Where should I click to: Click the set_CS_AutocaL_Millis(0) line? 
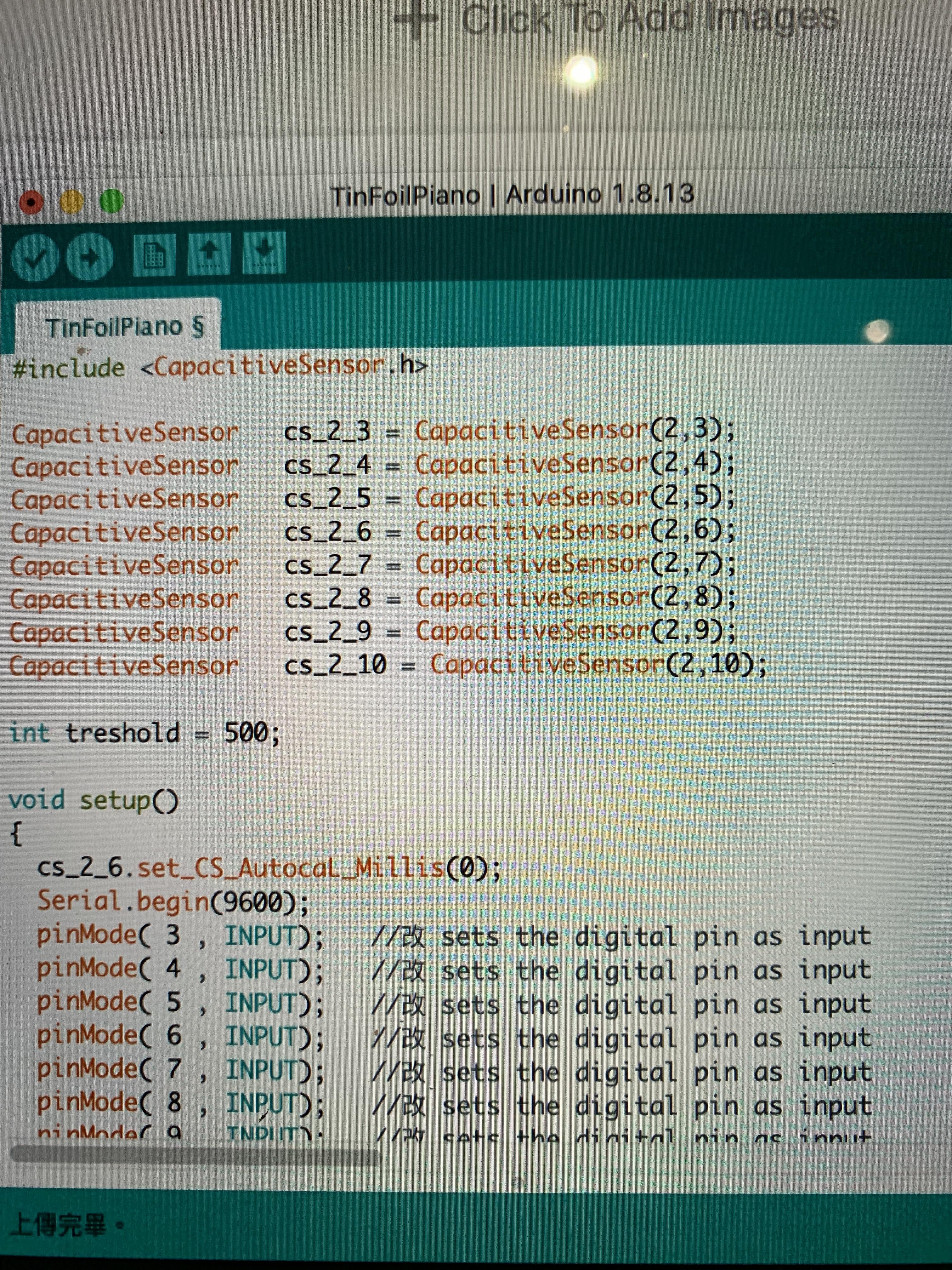269,867
